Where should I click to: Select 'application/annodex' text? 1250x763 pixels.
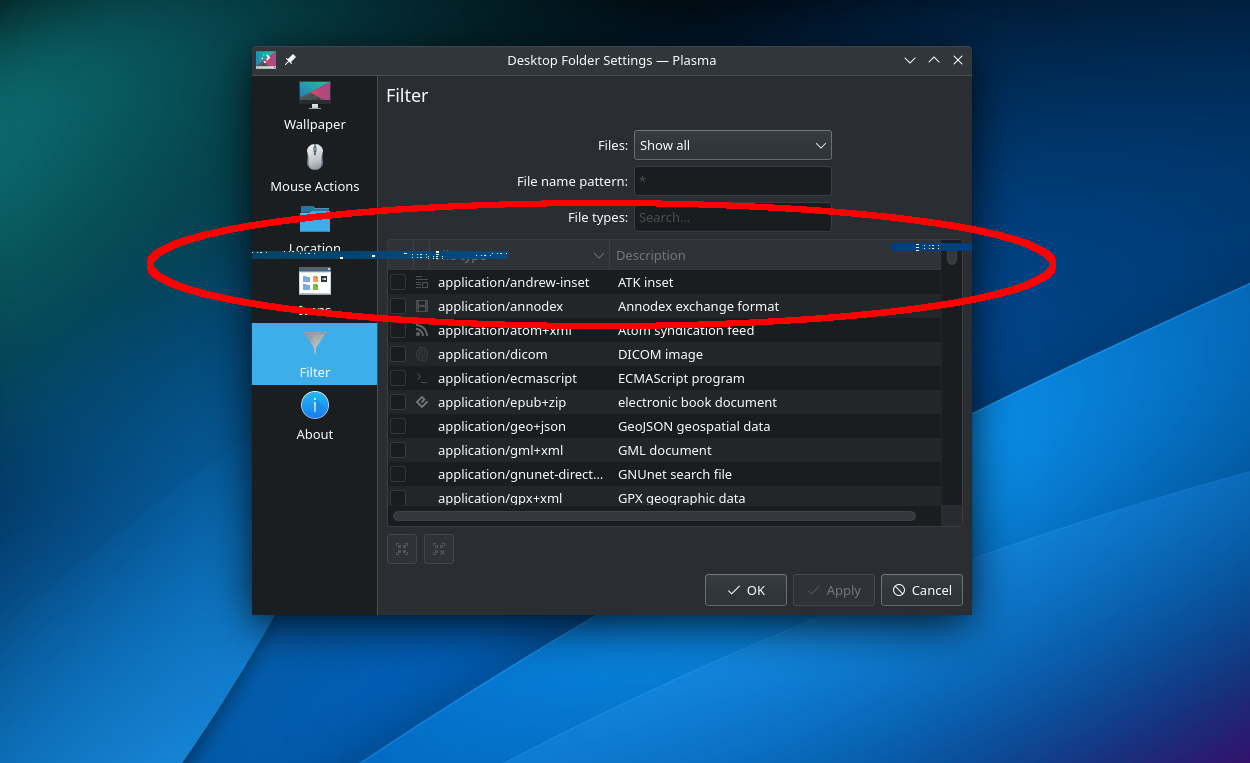pyautogui.click(x=500, y=306)
